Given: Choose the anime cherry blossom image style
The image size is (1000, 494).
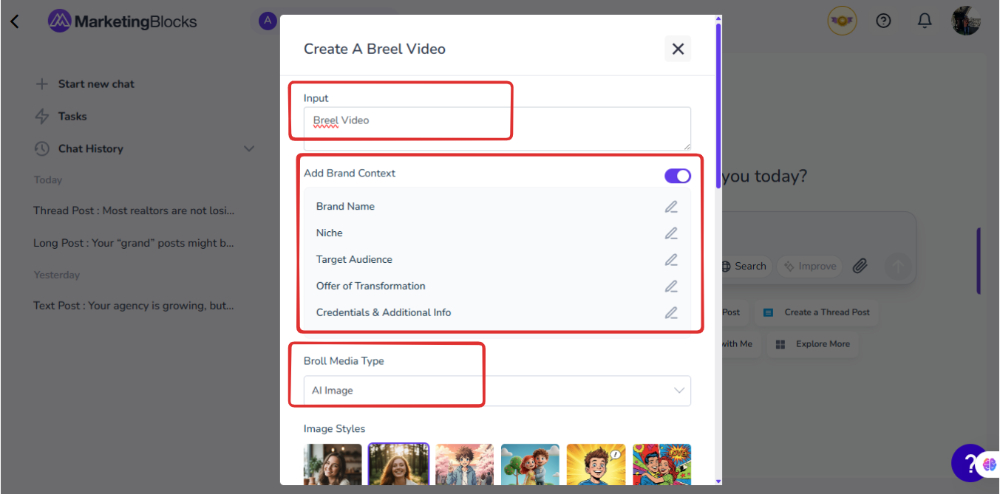Looking at the screenshot, I should (x=464, y=465).
